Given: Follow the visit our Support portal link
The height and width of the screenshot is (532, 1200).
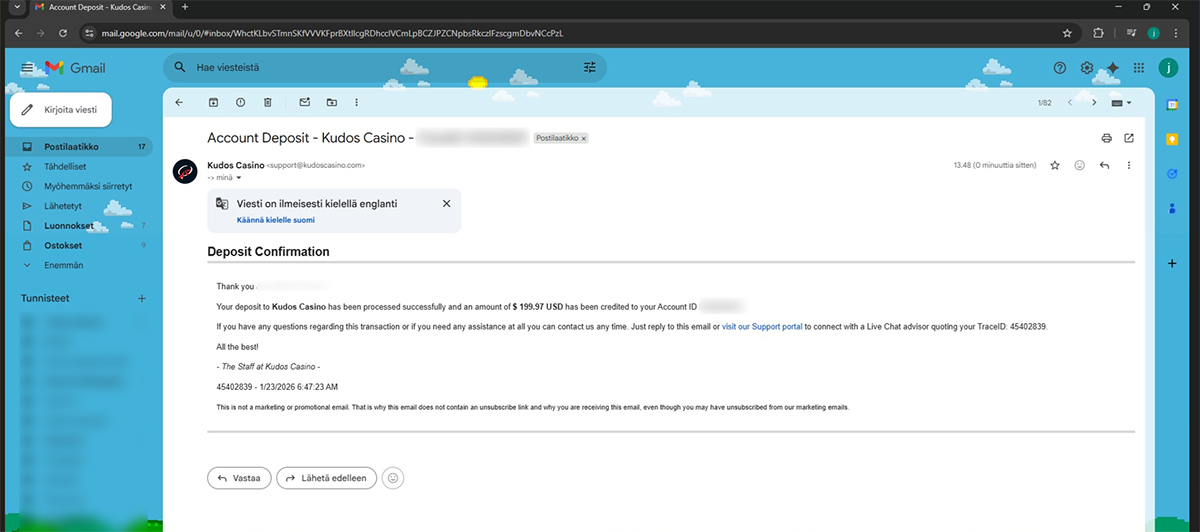Looking at the screenshot, I should [x=762, y=327].
